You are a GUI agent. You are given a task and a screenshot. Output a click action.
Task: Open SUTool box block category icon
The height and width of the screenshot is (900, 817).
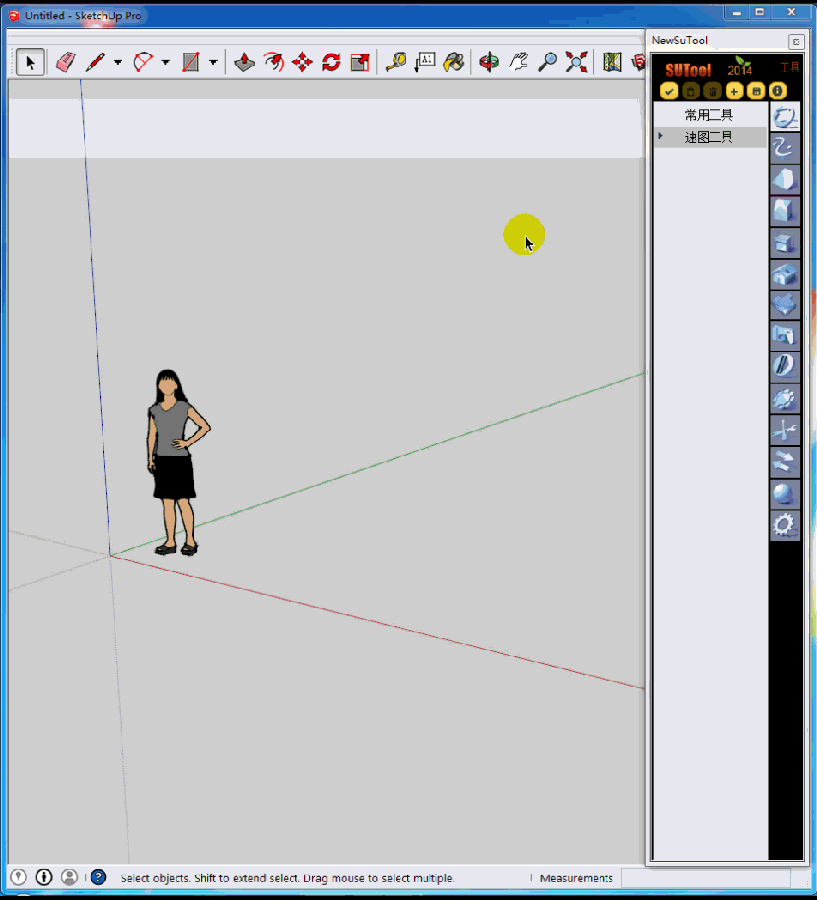click(x=785, y=210)
